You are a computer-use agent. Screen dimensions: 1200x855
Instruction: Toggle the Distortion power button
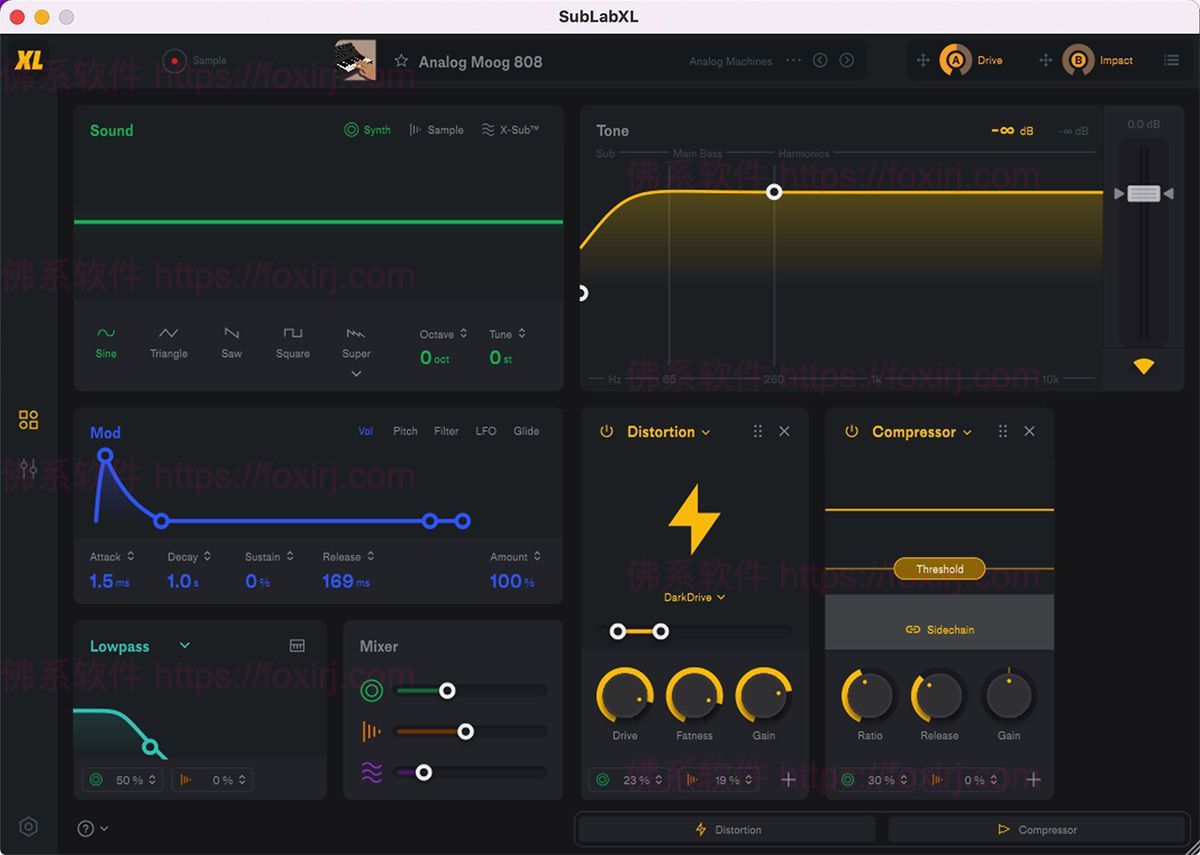(x=606, y=431)
